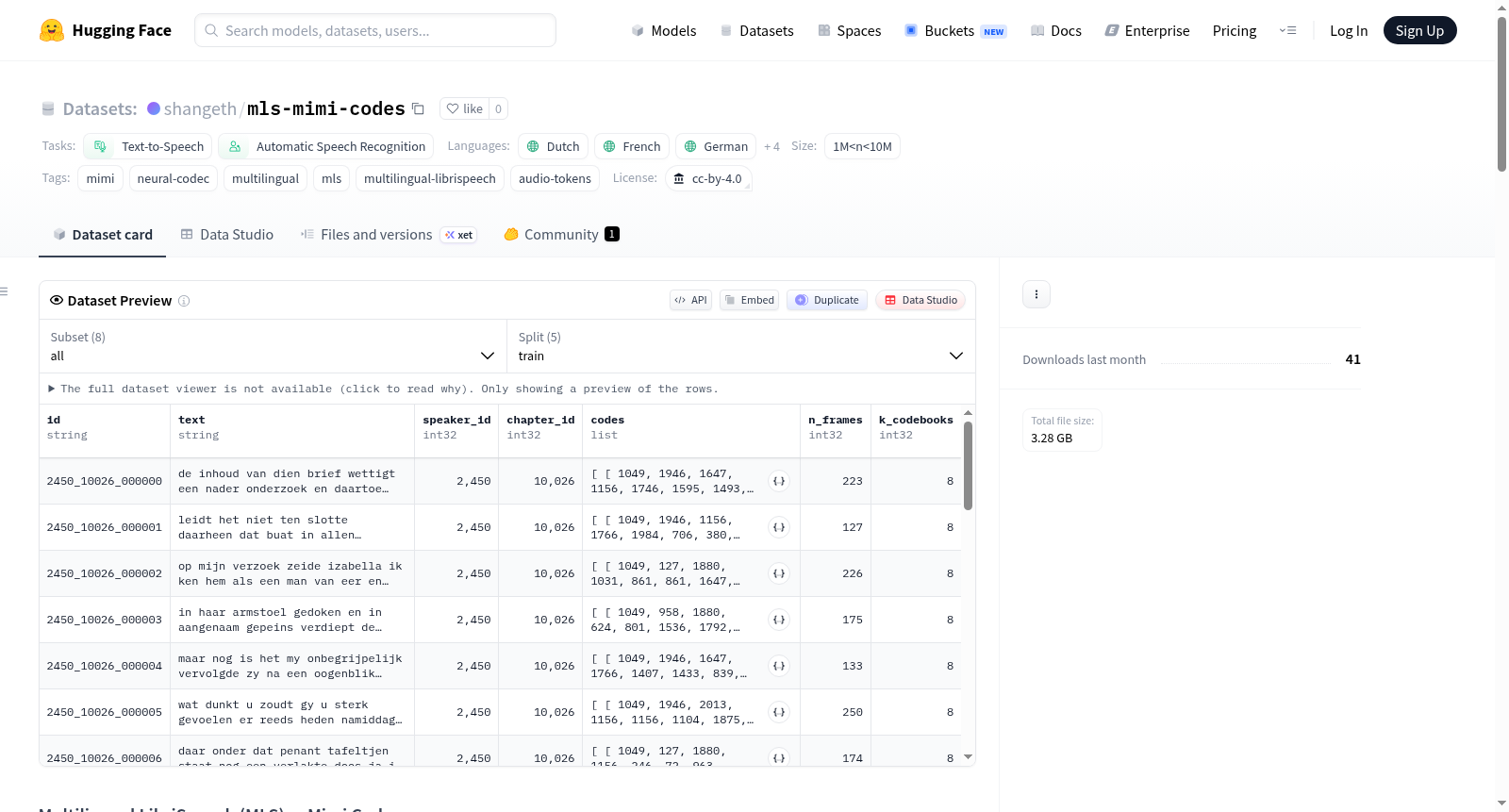Select cell 2450_10026_000003 in id column
Screen dimensions: 1509x812
click(x=105, y=620)
